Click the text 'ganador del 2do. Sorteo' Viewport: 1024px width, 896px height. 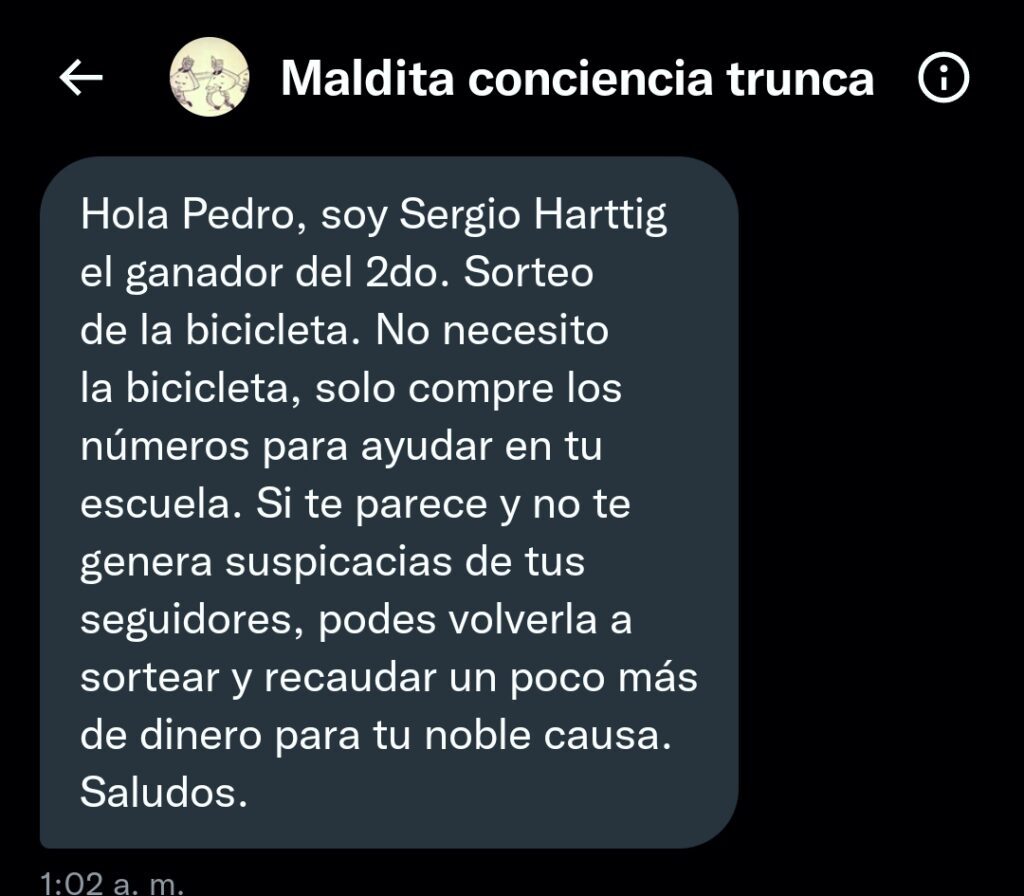pyautogui.click(x=359, y=273)
